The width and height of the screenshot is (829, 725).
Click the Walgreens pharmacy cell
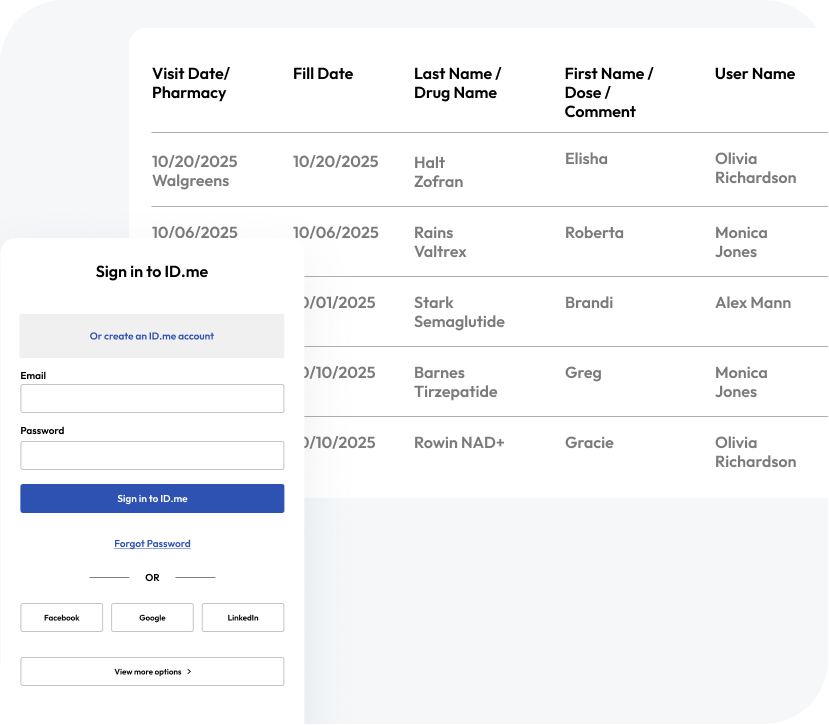[x=191, y=181]
